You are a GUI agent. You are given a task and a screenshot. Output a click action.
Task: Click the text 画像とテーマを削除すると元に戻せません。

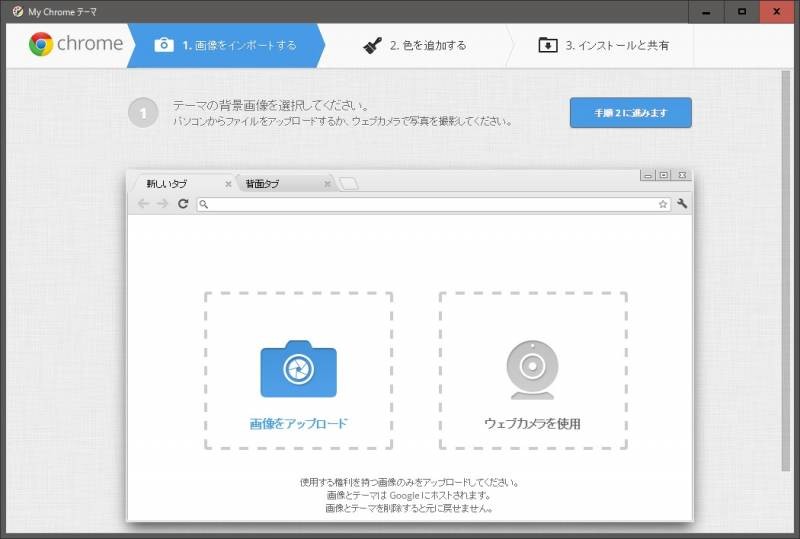[409, 508]
